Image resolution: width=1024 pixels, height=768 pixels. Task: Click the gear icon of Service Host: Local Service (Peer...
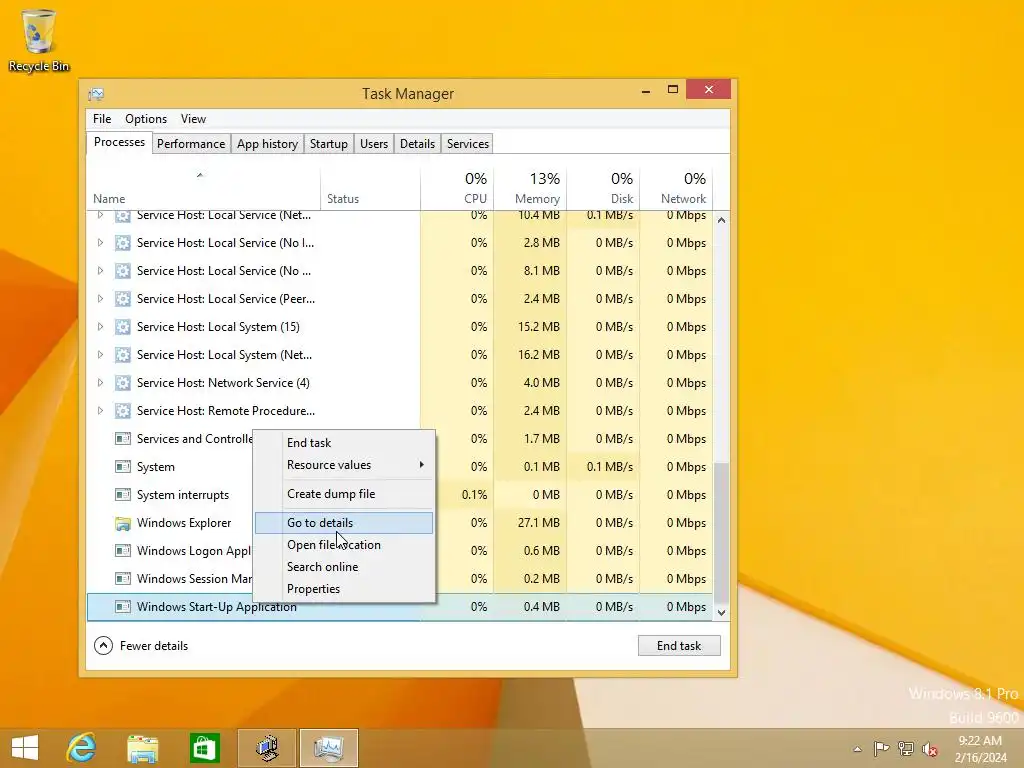click(123, 298)
